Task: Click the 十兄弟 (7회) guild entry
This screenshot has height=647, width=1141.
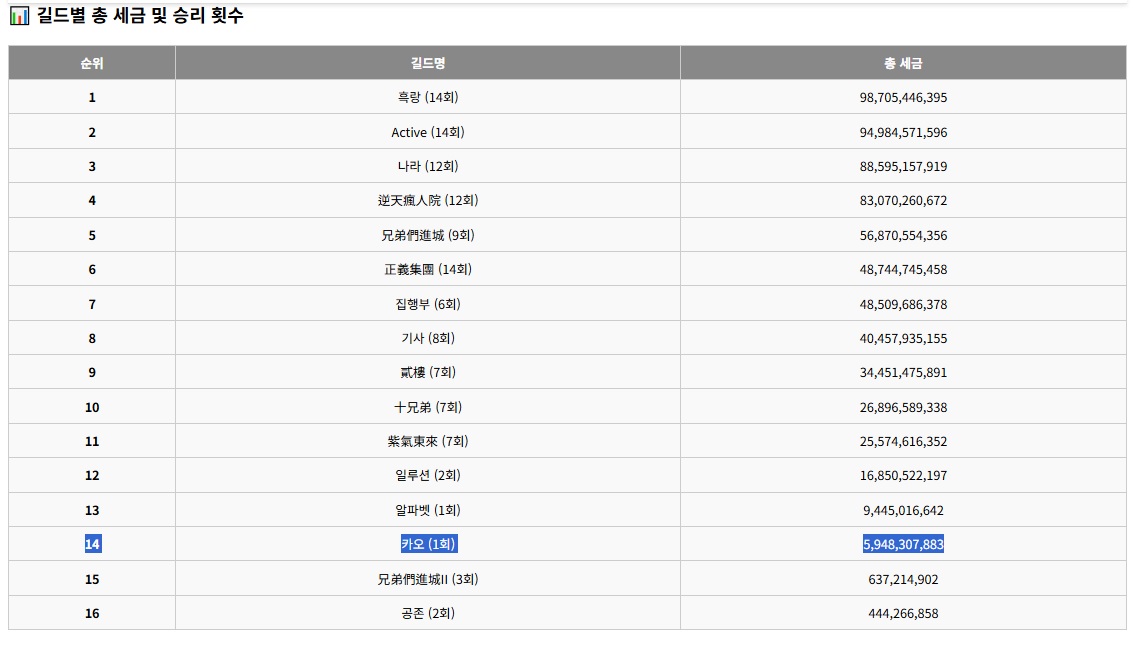Action: (x=428, y=408)
